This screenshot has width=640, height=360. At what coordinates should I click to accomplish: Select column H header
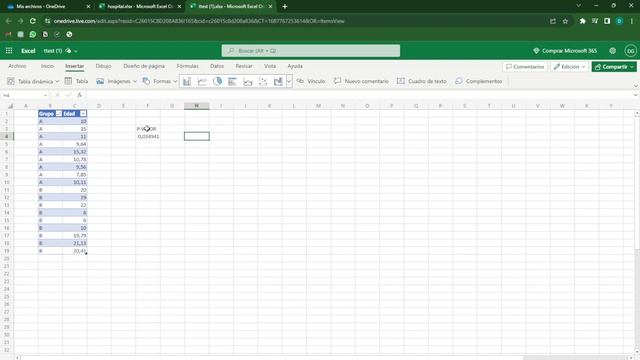click(196, 106)
